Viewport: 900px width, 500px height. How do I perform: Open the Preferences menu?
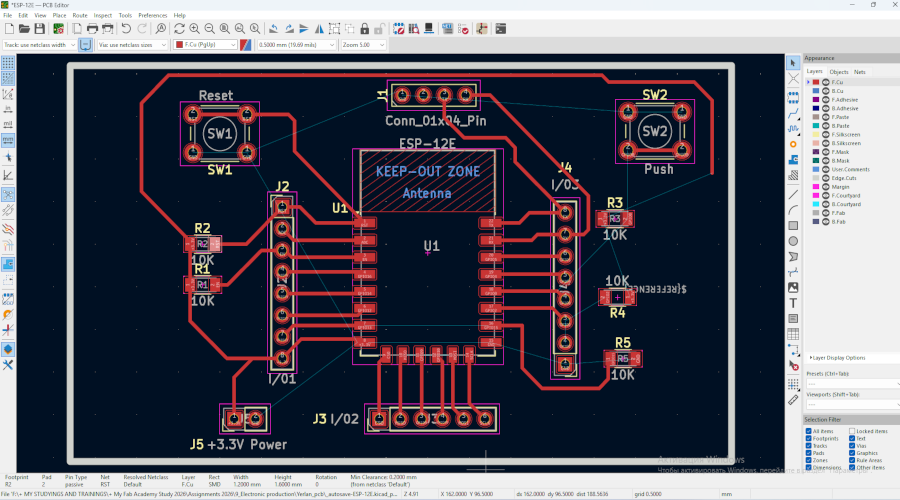[153, 15]
